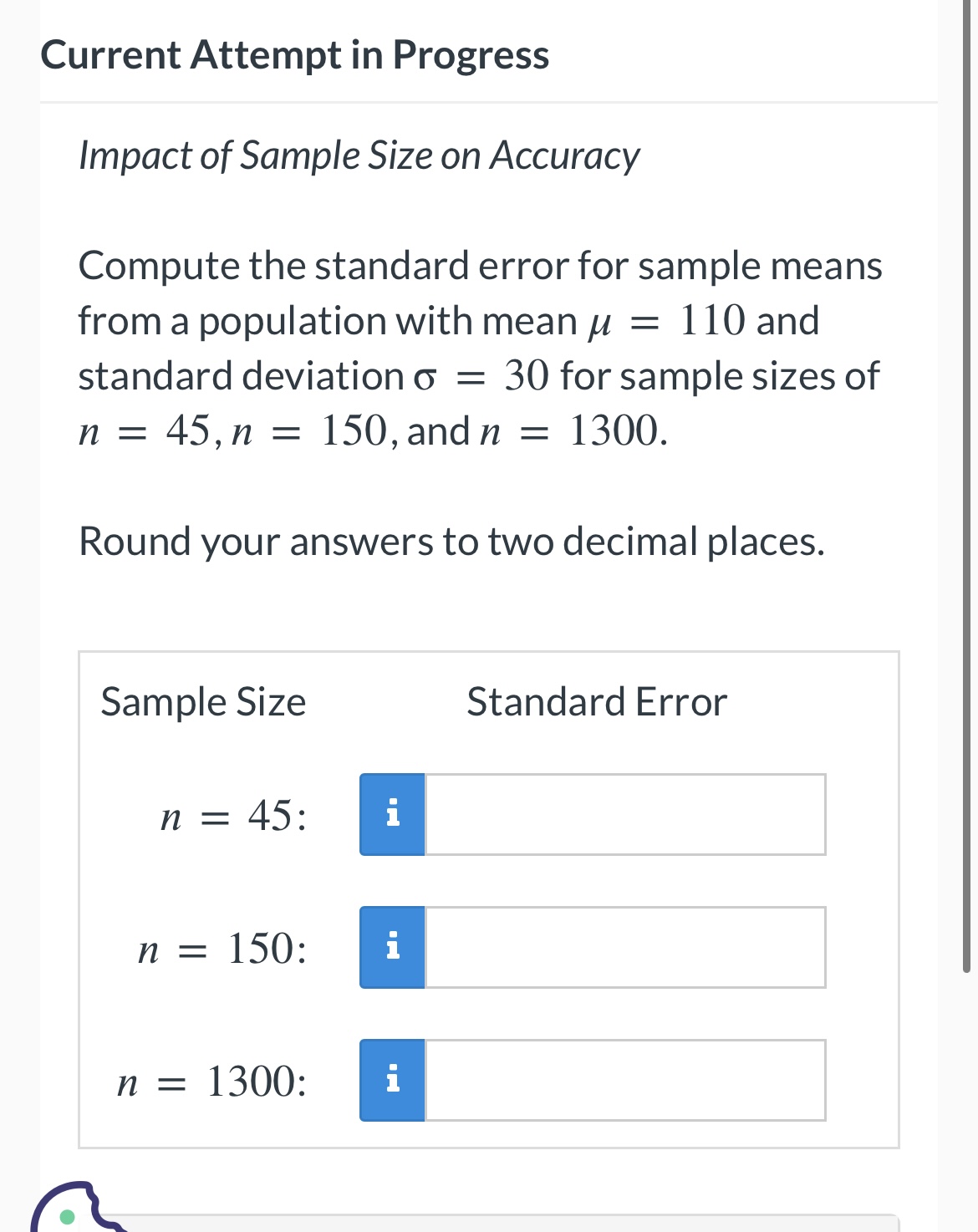Select the blue i tooltip for the first answer
Viewport: 978px width, 1232px height.
tap(391, 815)
